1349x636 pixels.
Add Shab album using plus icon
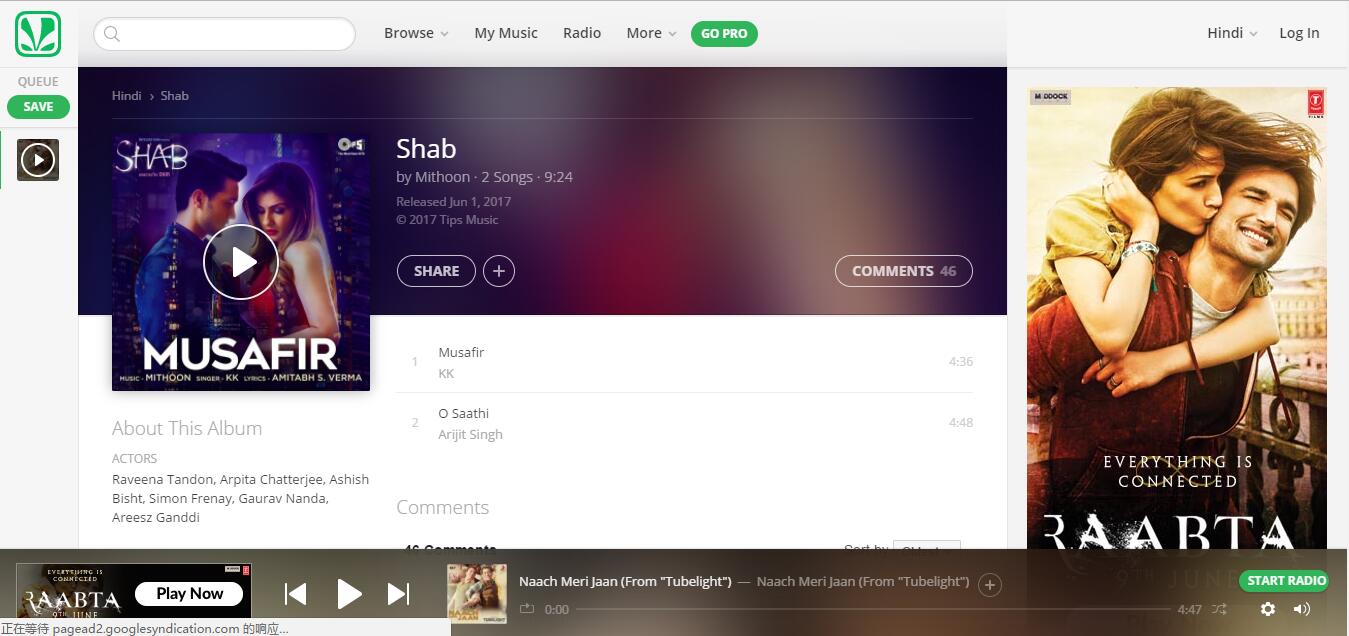click(499, 271)
